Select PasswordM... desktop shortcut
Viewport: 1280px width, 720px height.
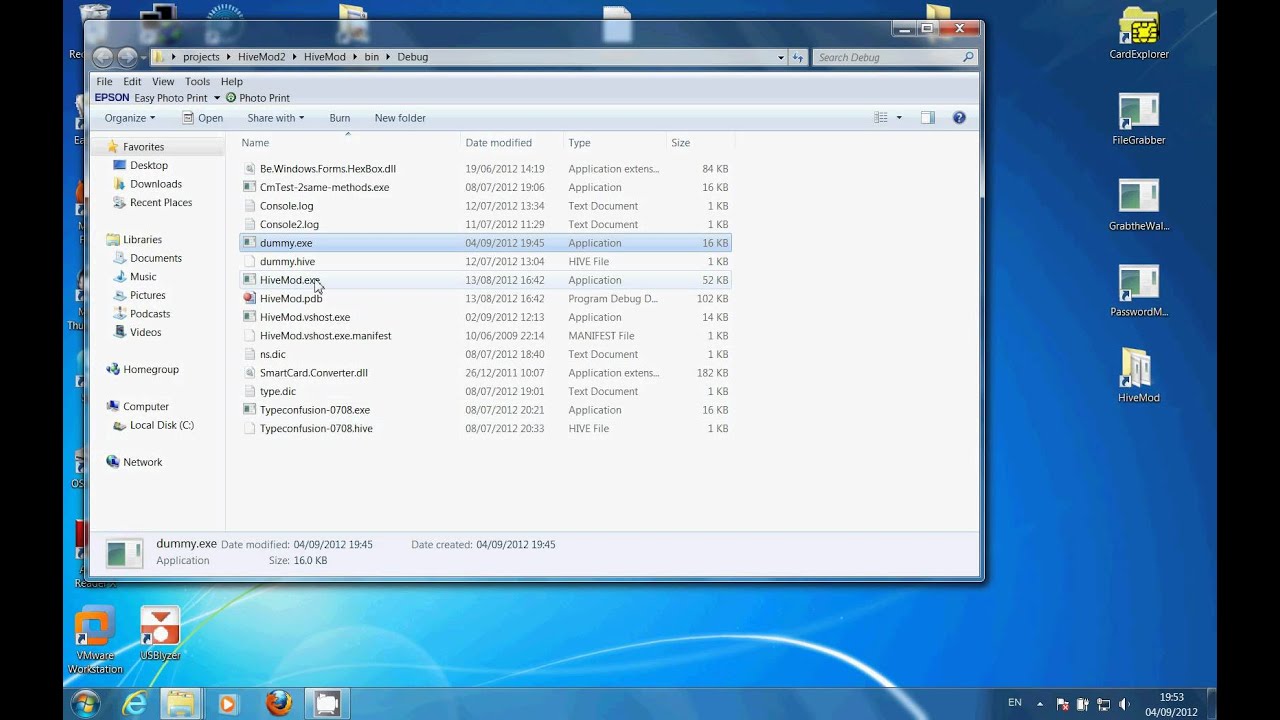(x=1139, y=292)
